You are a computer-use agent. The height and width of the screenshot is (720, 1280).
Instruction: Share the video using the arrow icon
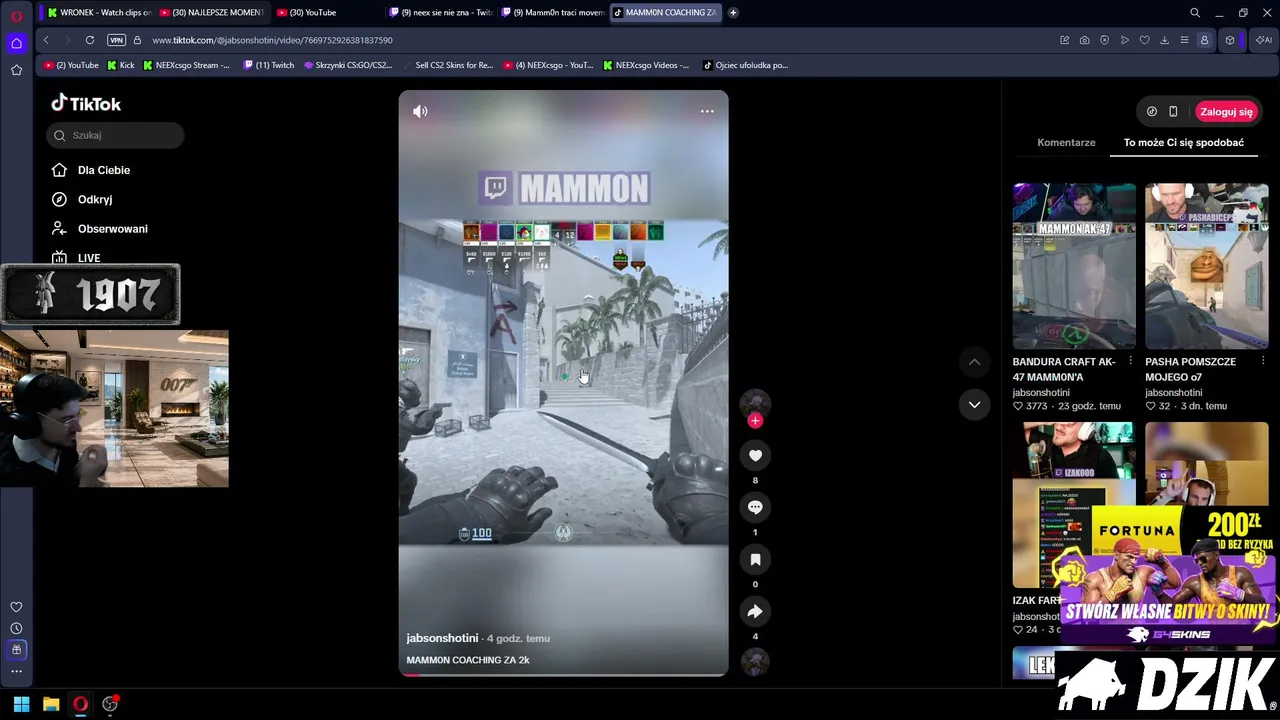coord(755,612)
